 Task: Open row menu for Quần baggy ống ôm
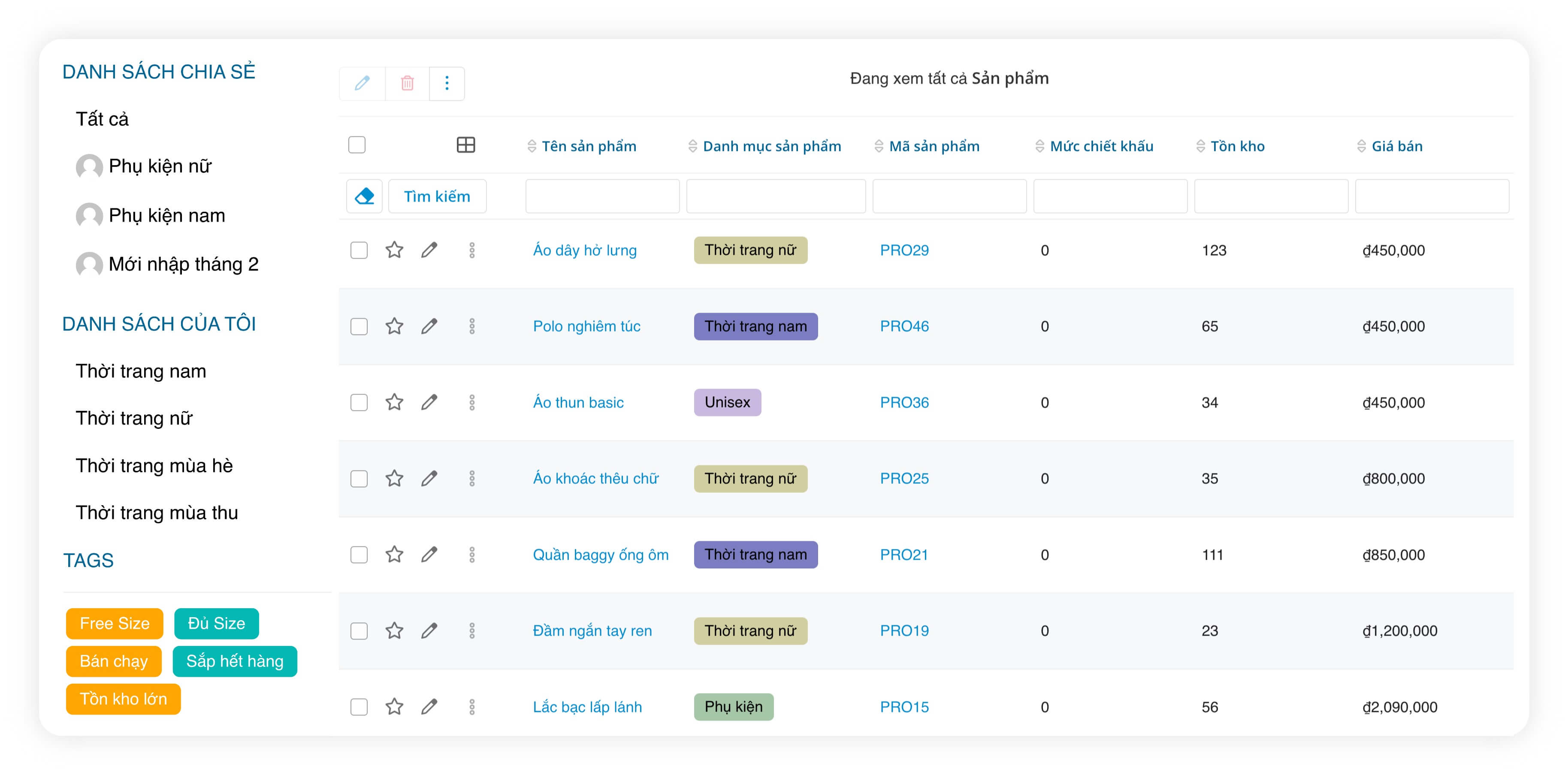click(472, 554)
